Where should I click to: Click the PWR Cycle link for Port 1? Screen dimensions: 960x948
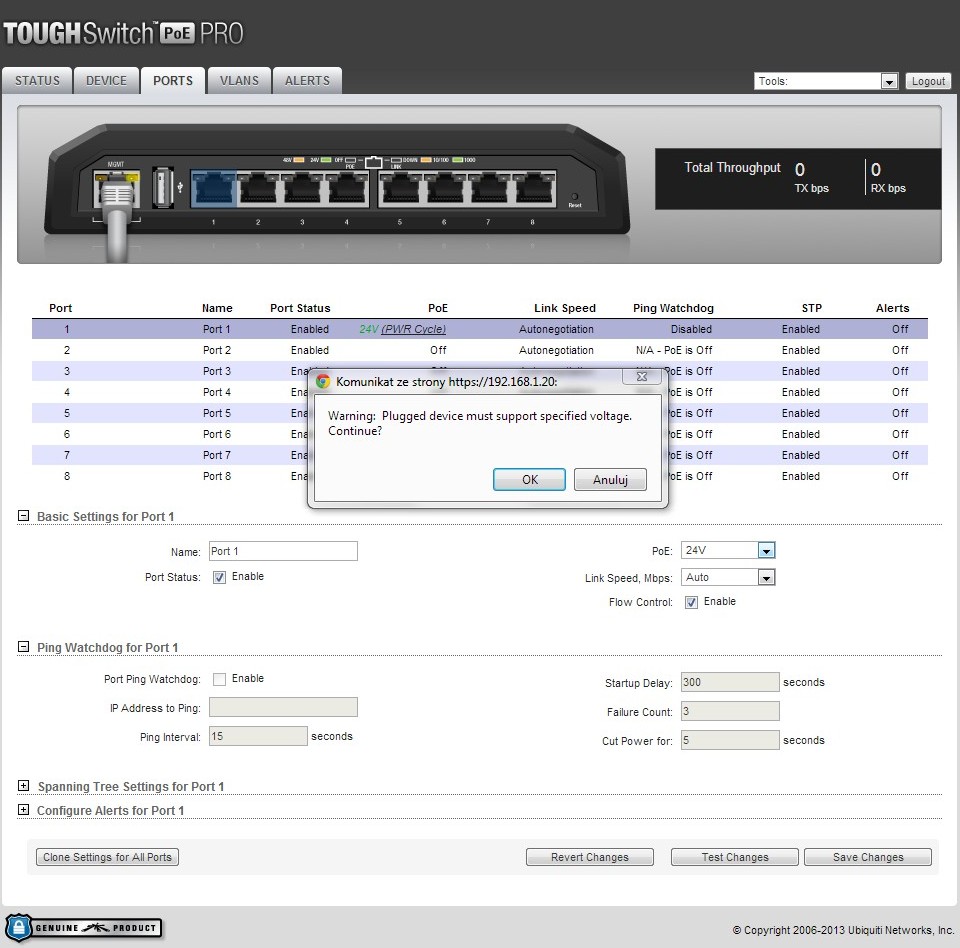413,329
